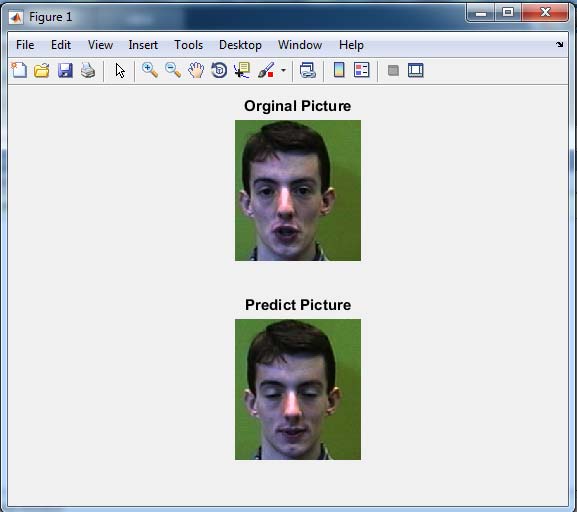This screenshot has height=512, width=577.
Task: Toggle the Brush data tool
Action: pos(266,70)
